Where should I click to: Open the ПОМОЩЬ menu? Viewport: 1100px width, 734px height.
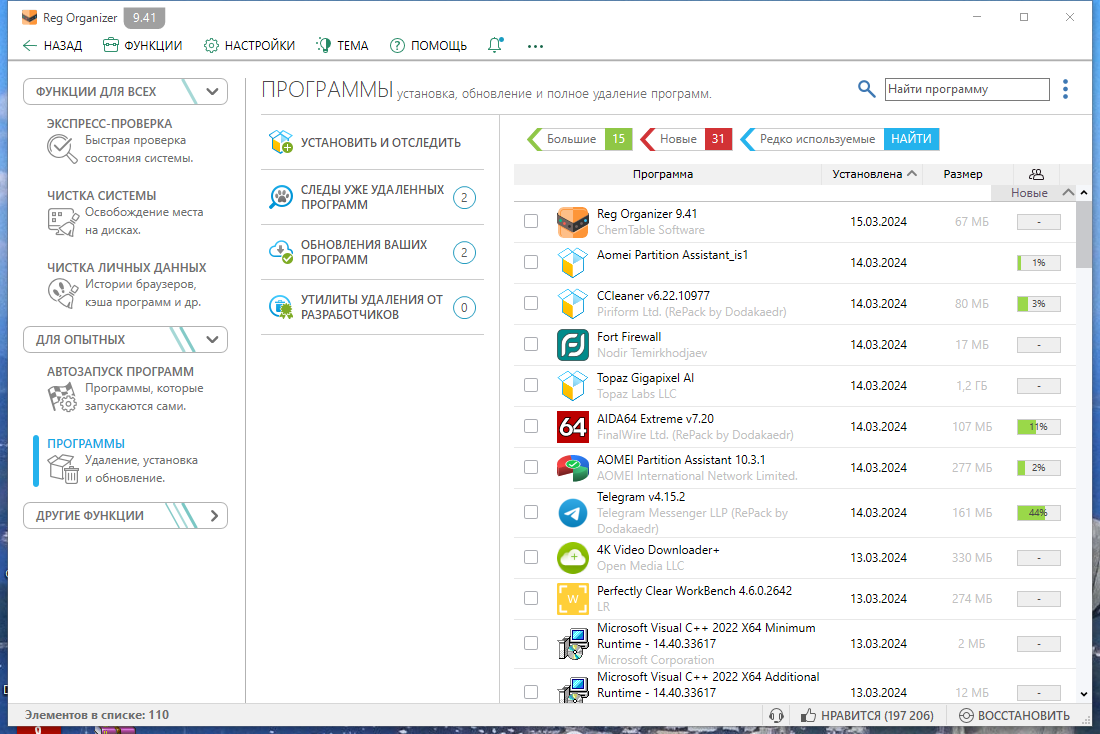click(x=428, y=45)
